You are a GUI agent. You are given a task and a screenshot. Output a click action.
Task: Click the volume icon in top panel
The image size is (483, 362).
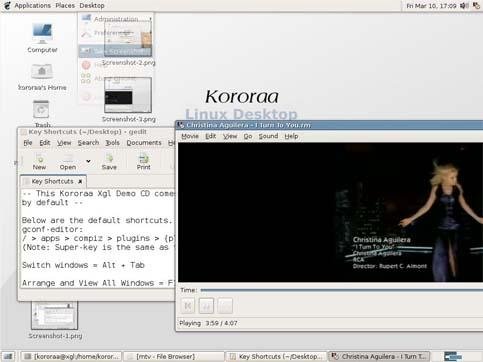tap(464, 6)
